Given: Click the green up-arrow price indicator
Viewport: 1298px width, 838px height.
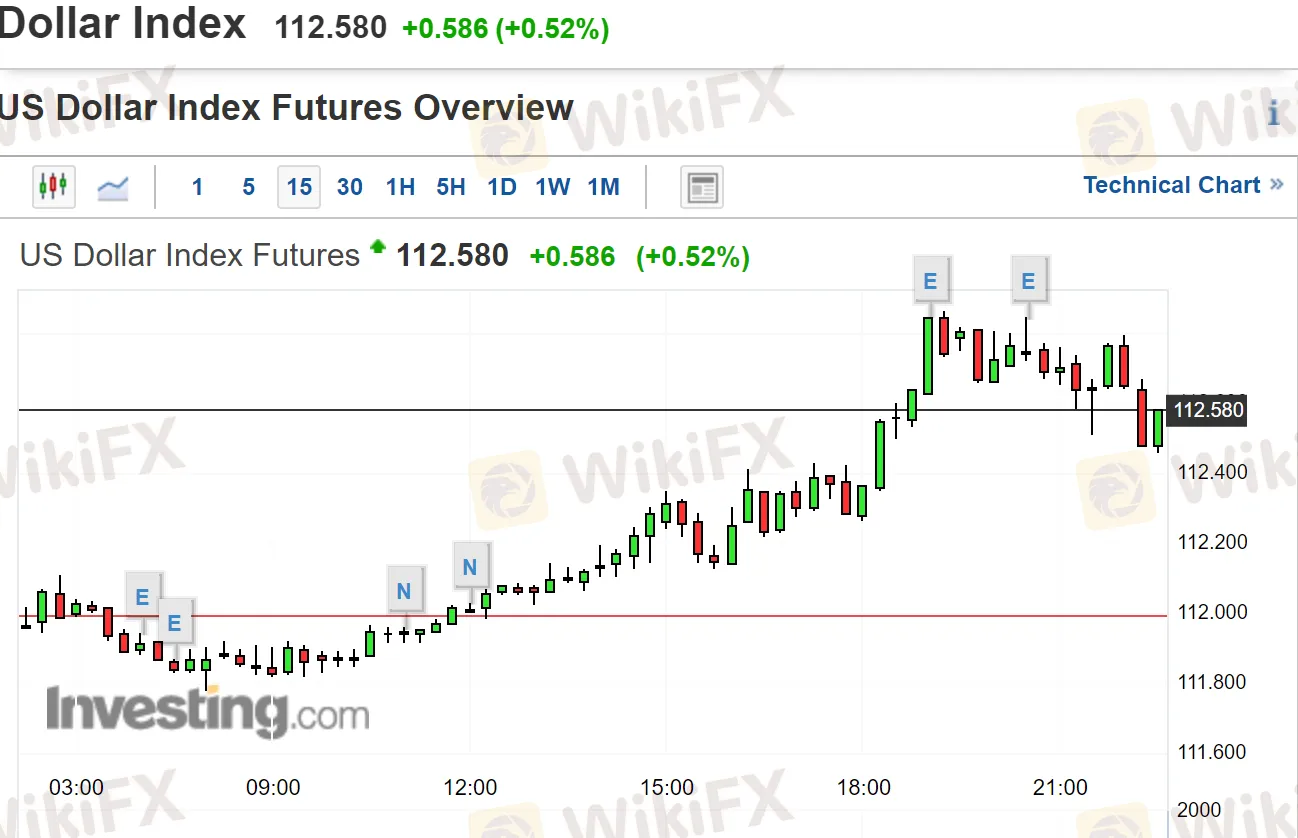Looking at the screenshot, I should 377,246.
